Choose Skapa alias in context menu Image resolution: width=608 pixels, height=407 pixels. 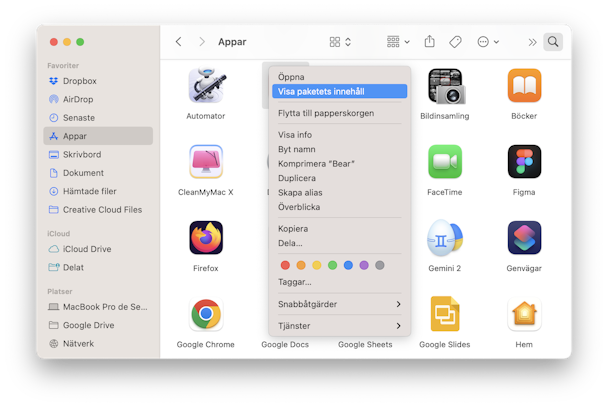339,193
